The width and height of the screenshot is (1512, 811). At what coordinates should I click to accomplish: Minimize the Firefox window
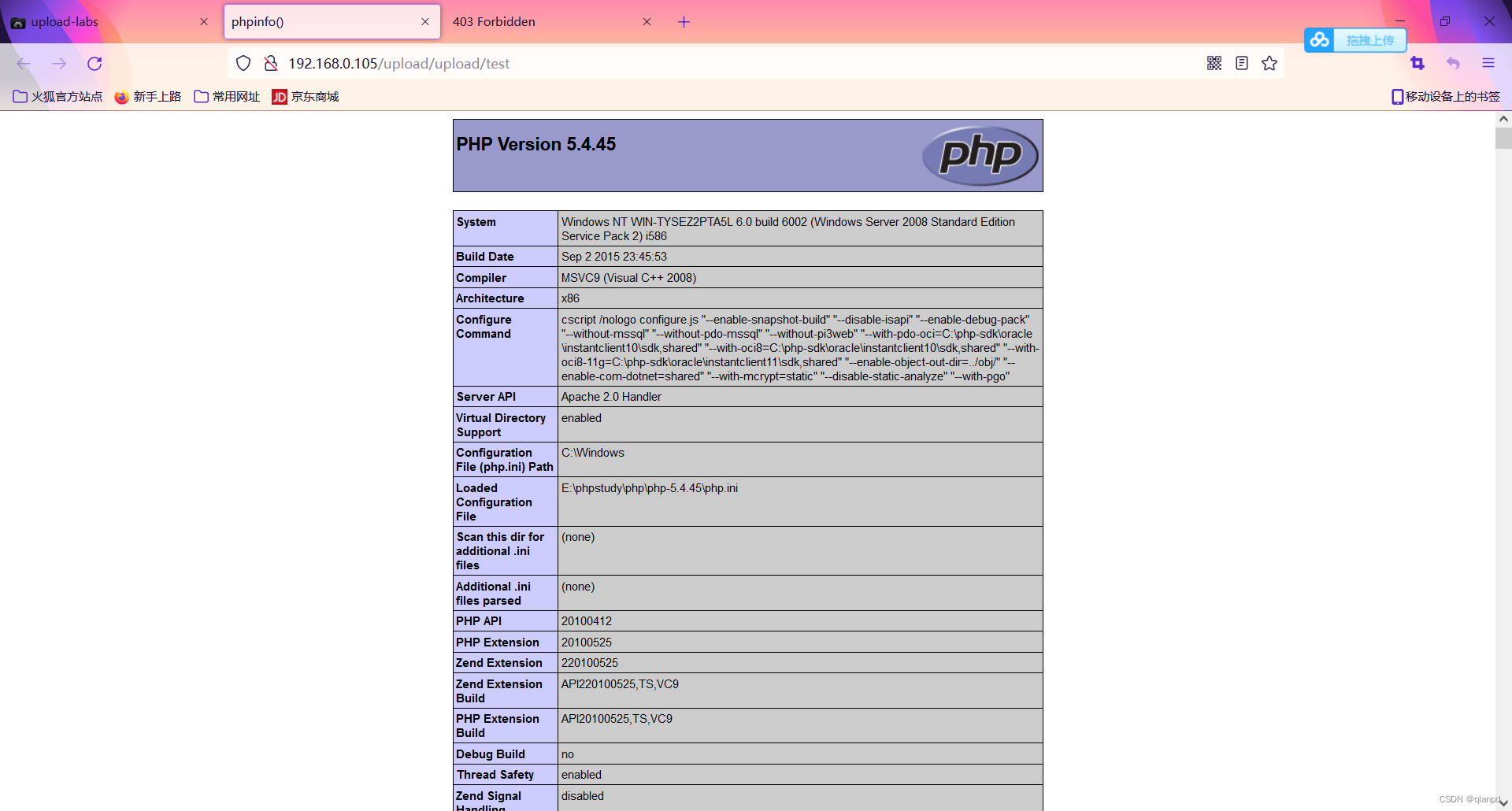[1400, 21]
